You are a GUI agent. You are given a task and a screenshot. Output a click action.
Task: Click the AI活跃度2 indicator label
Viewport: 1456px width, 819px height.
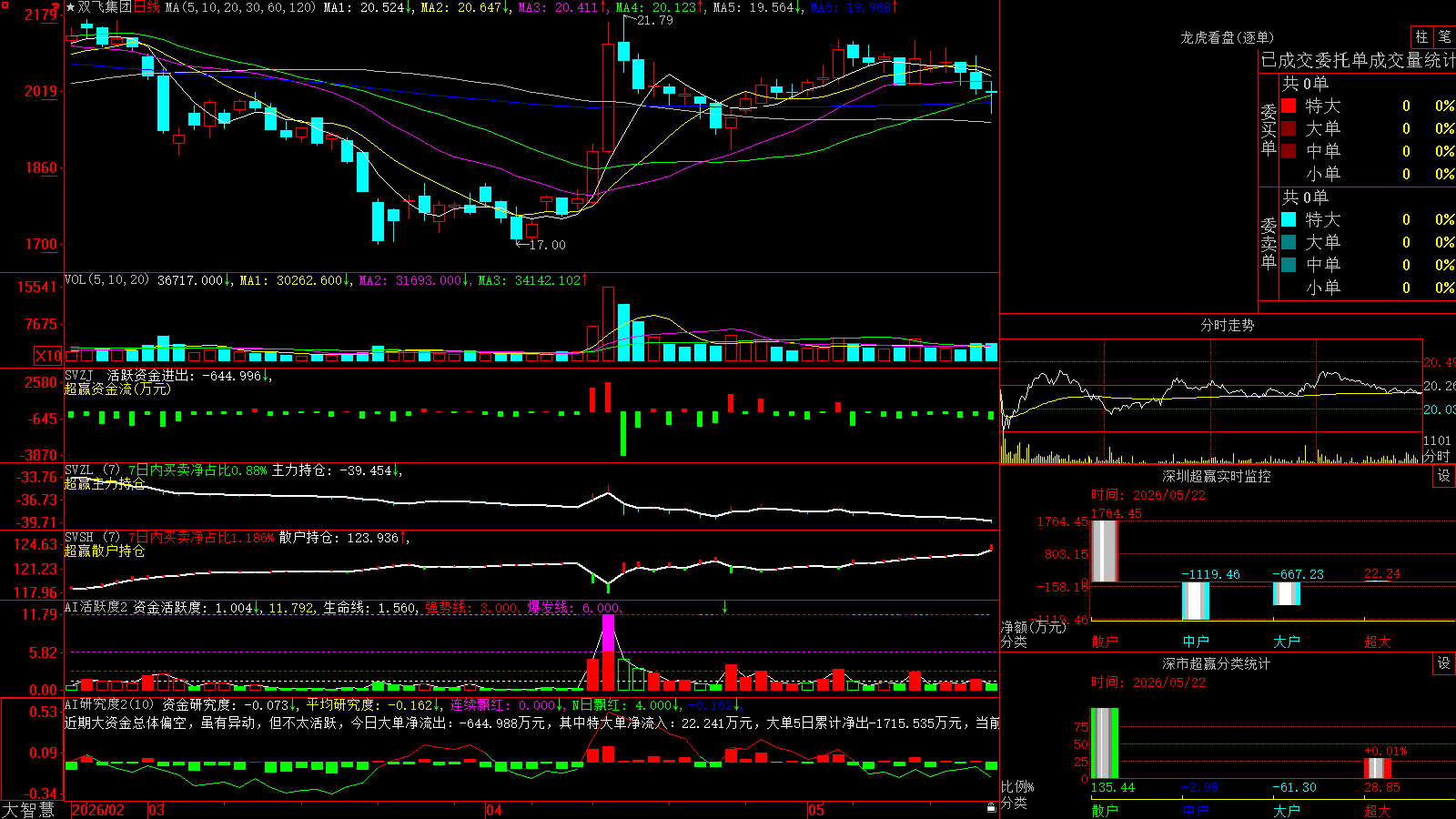tap(96, 607)
